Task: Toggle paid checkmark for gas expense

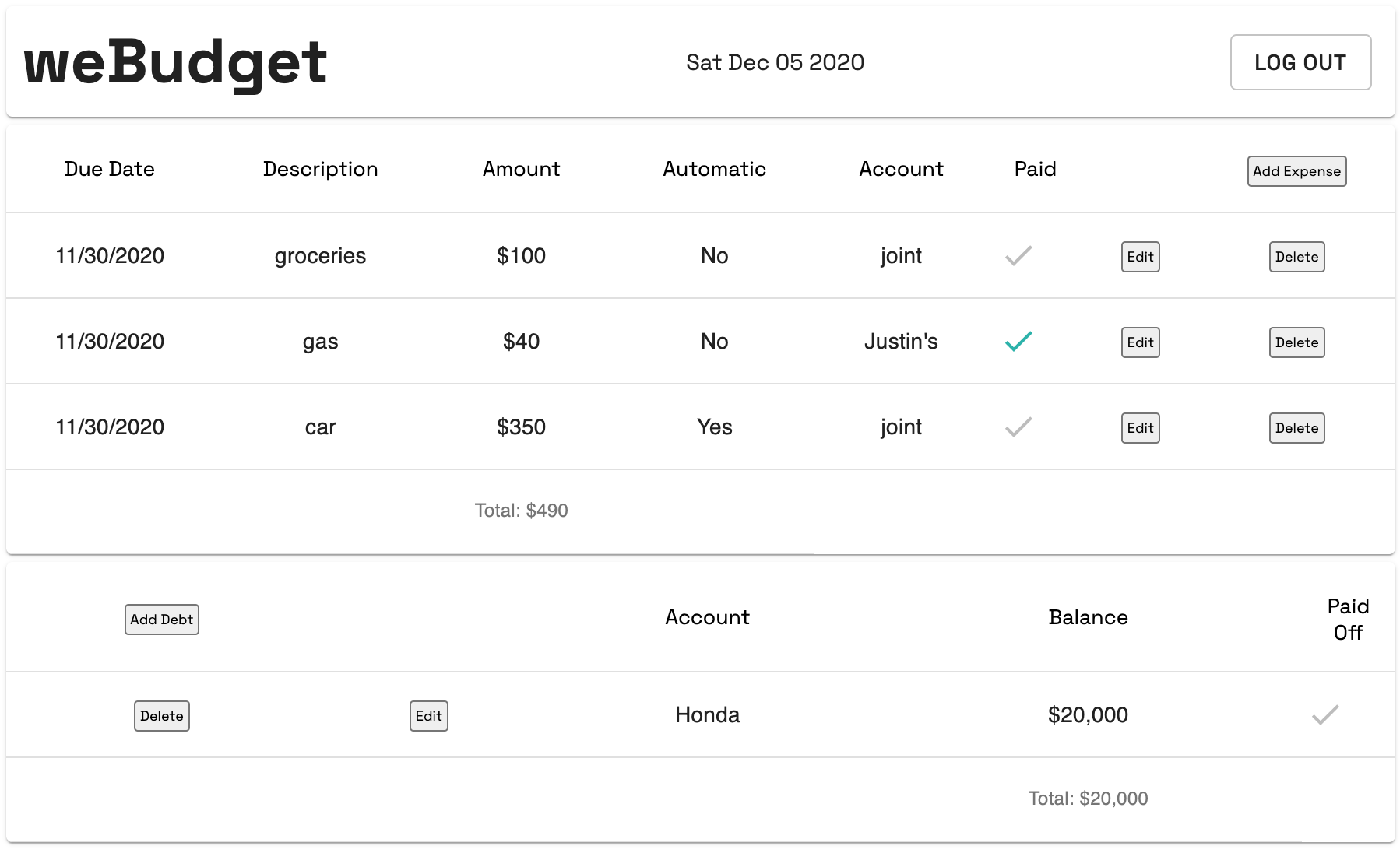Action: point(1018,342)
